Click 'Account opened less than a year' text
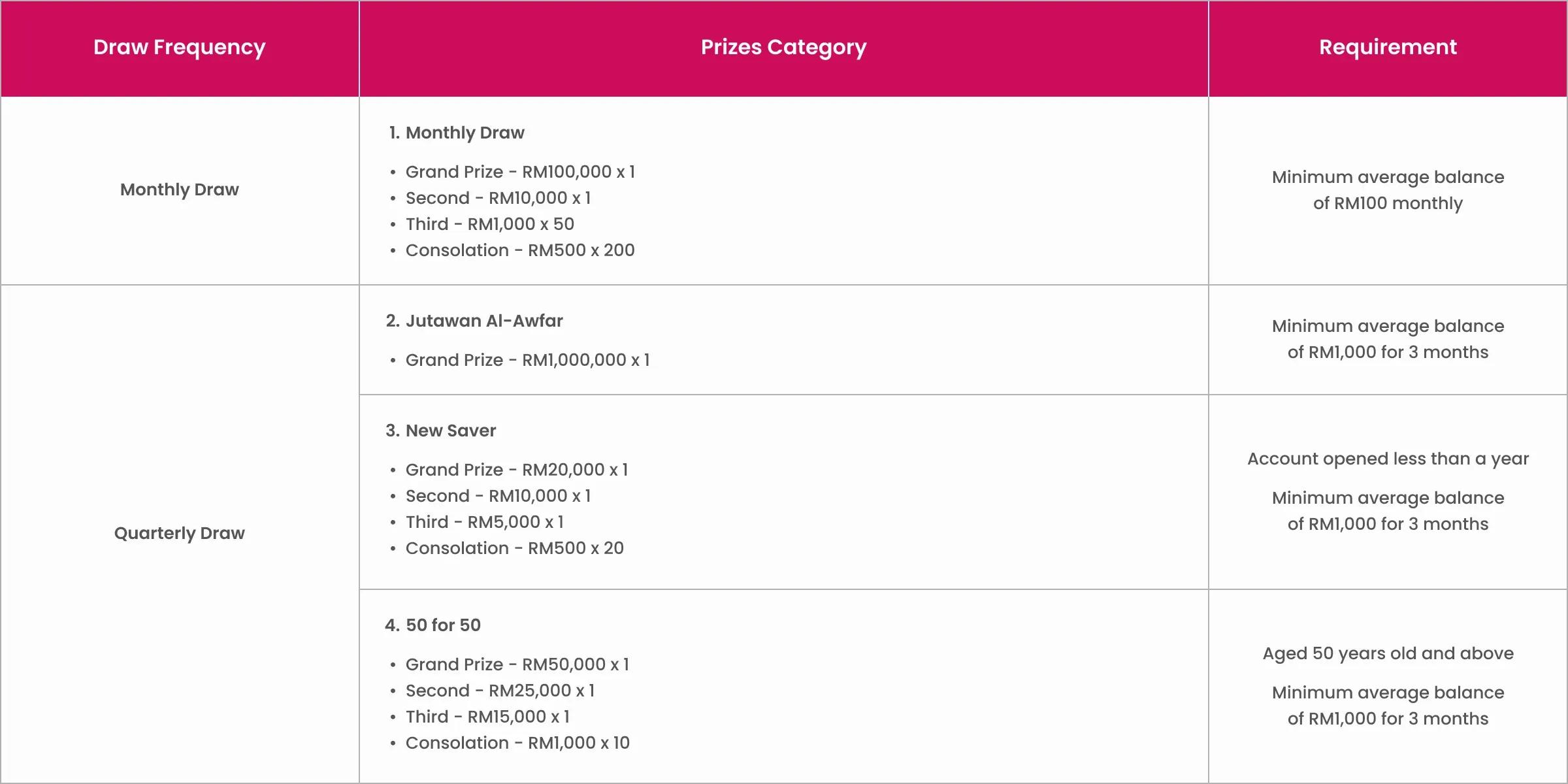 1388,459
